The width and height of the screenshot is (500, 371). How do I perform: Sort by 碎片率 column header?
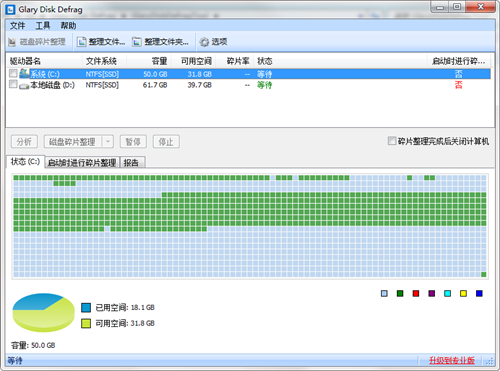coord(235,61)
